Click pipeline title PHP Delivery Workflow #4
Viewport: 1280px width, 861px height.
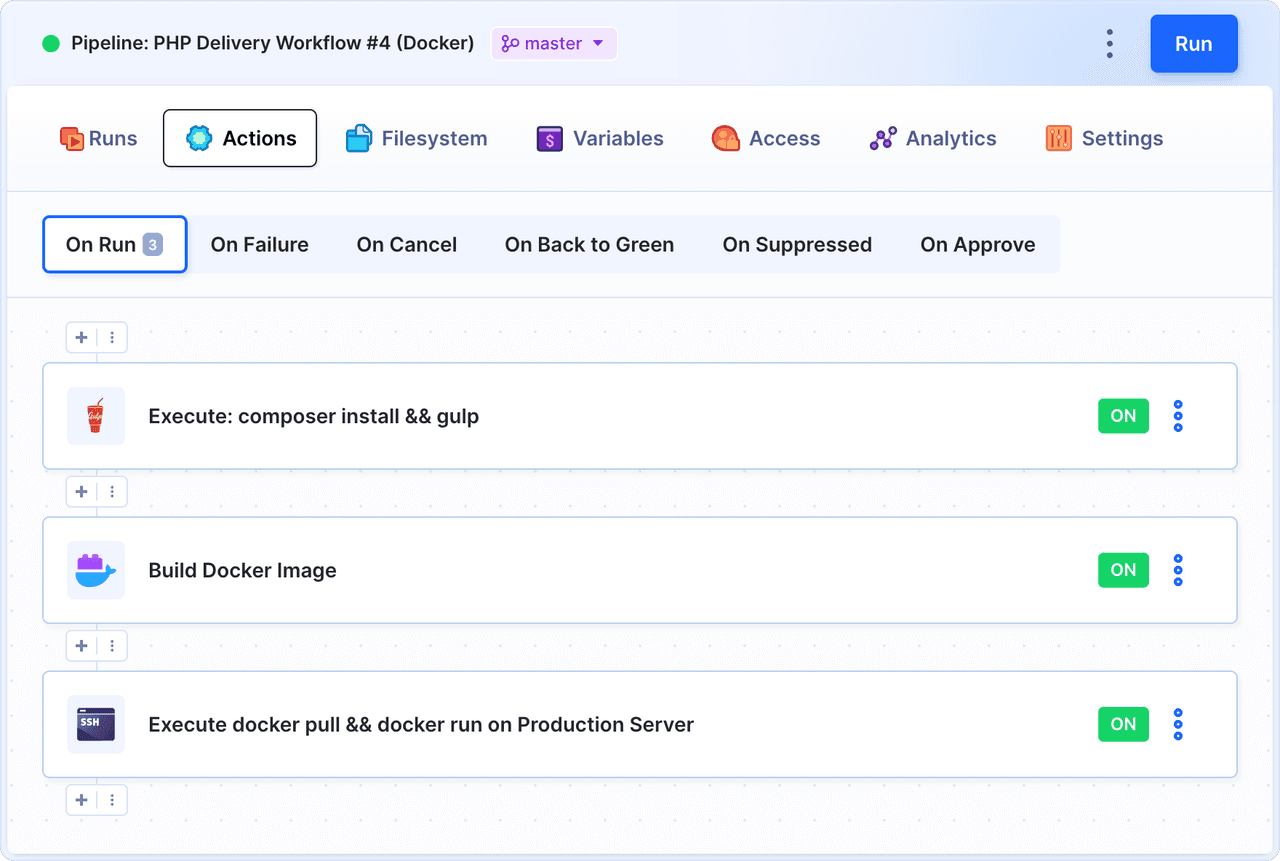(273, 44)
